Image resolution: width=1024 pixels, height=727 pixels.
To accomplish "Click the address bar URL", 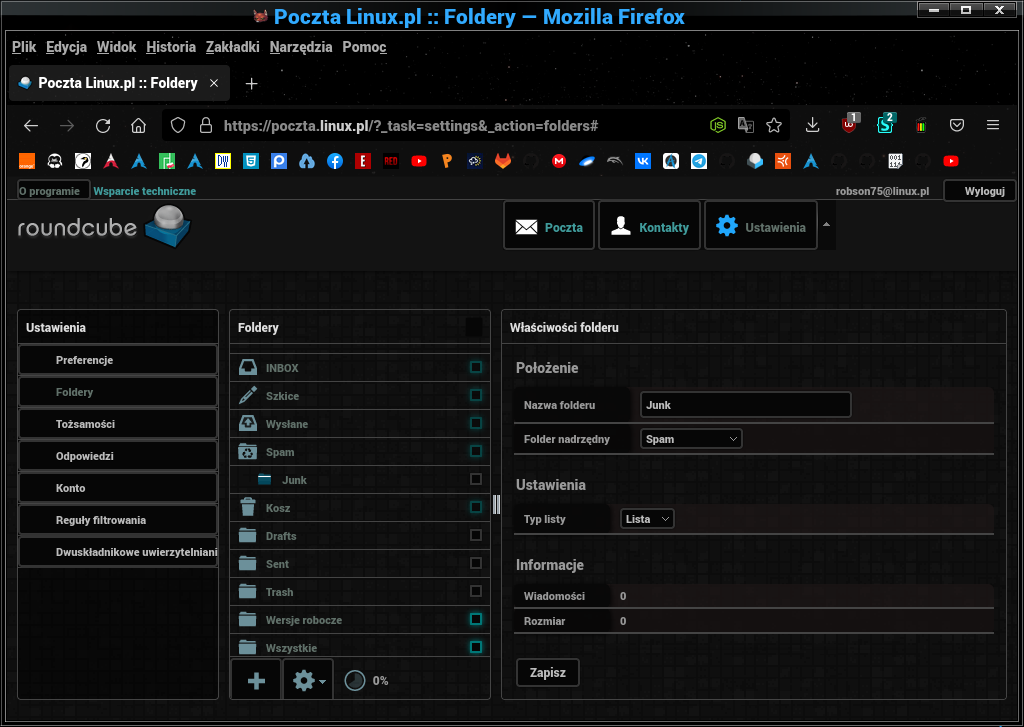I will click(411, 125).
